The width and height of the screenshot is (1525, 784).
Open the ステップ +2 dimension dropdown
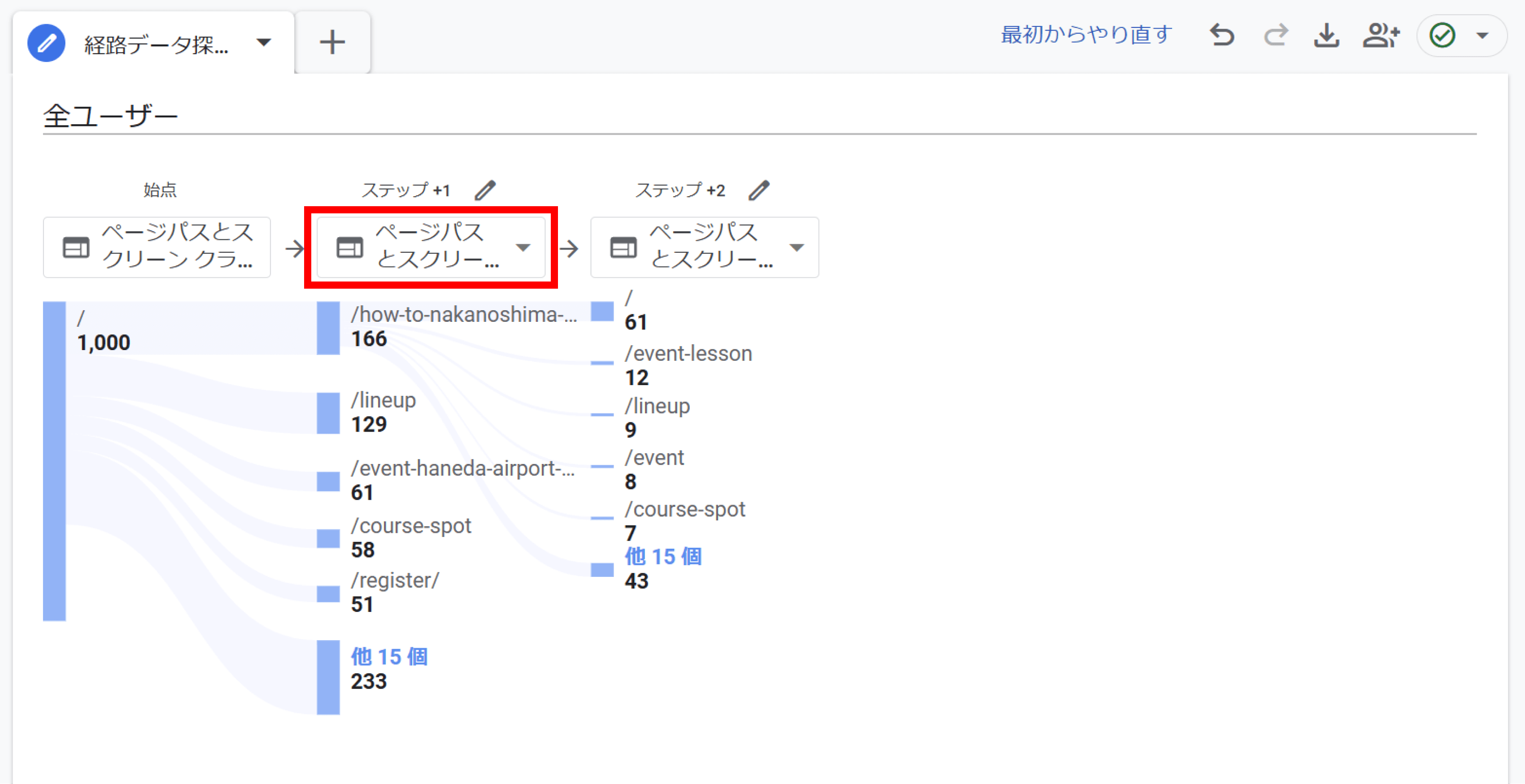[x=705, y=247]
